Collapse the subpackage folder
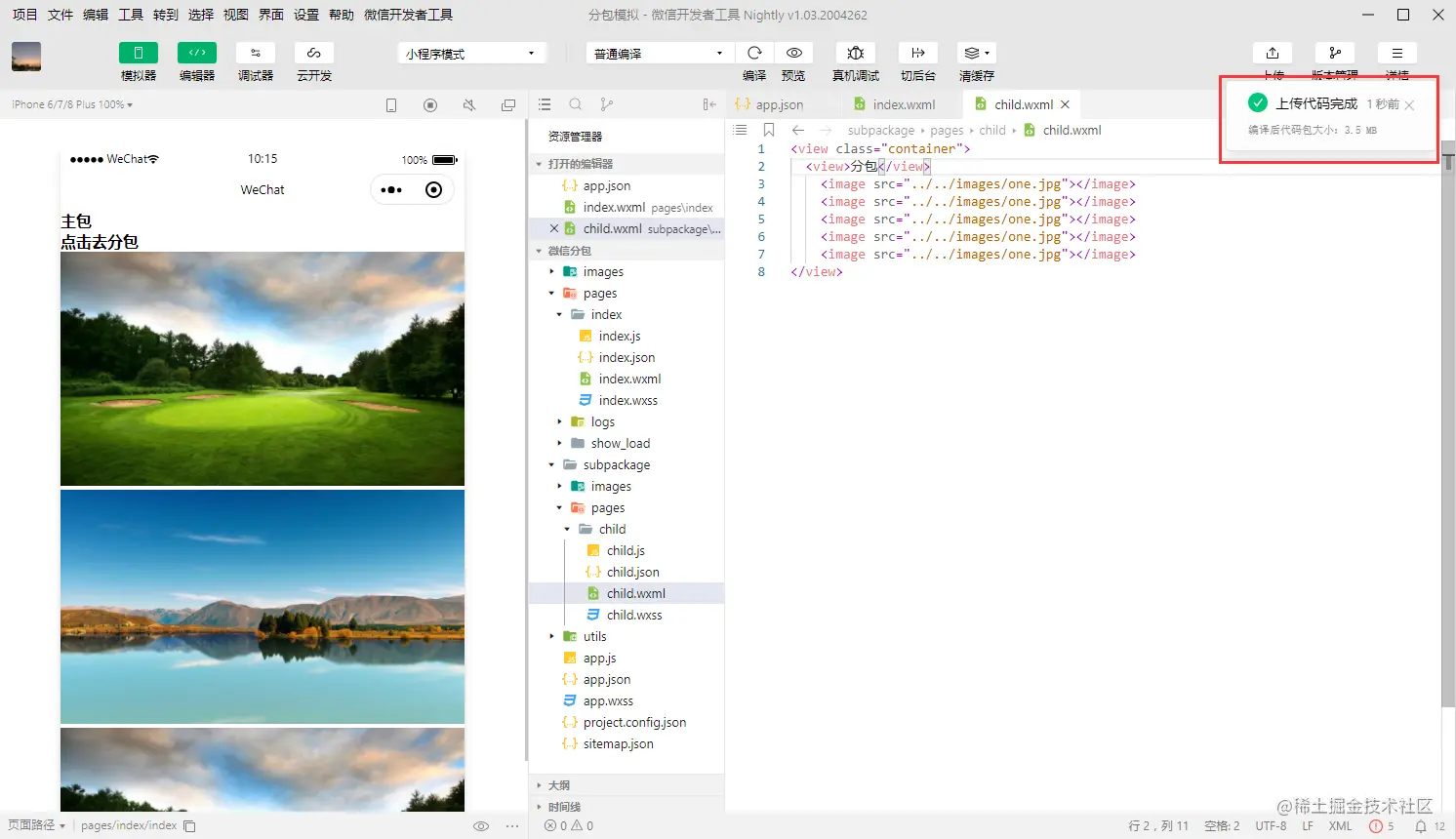This screenshot has width=1456, height=839. click(x=551, y=465)
